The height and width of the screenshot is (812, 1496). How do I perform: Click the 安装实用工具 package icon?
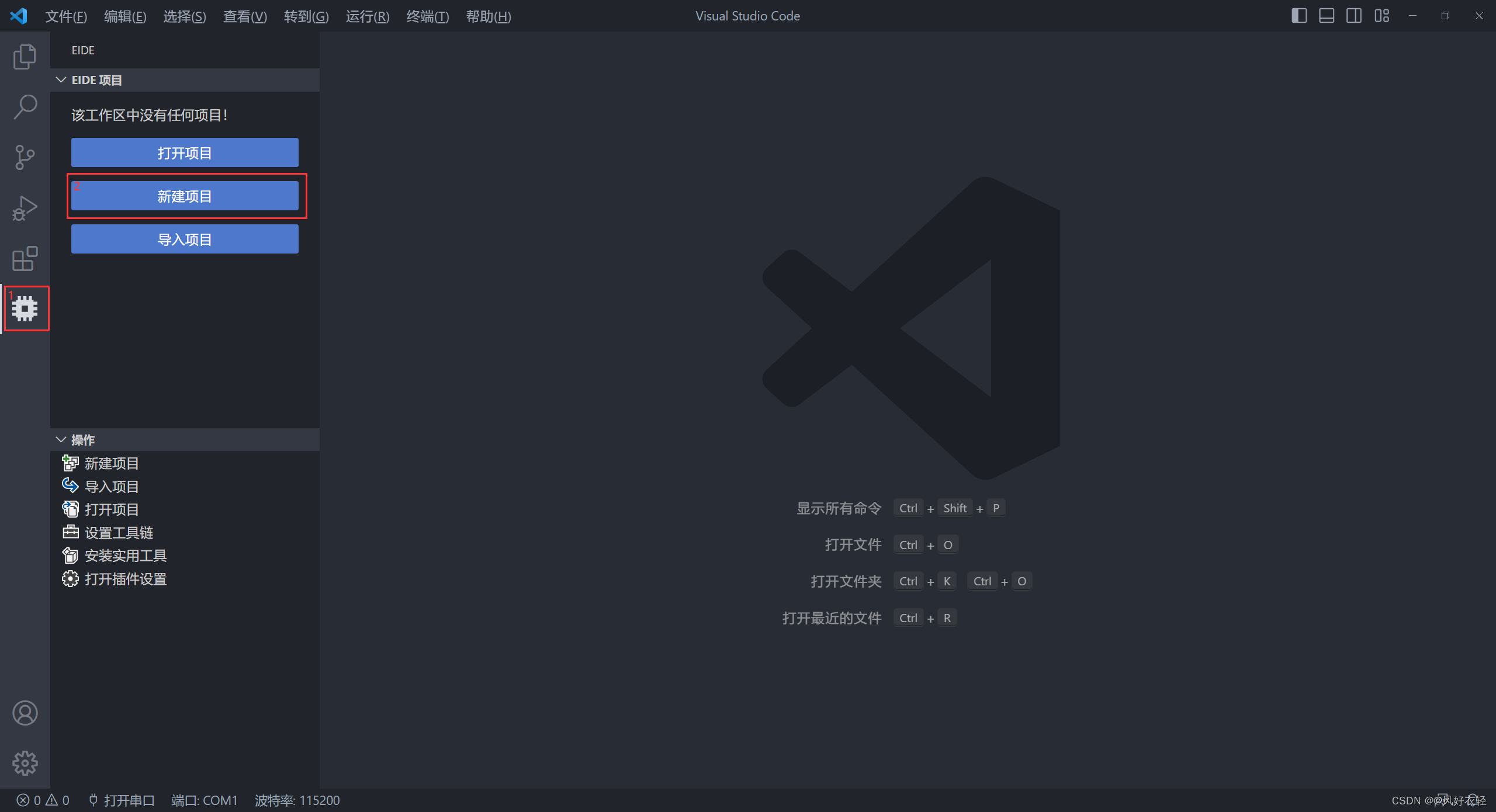(x=70, y=556)
